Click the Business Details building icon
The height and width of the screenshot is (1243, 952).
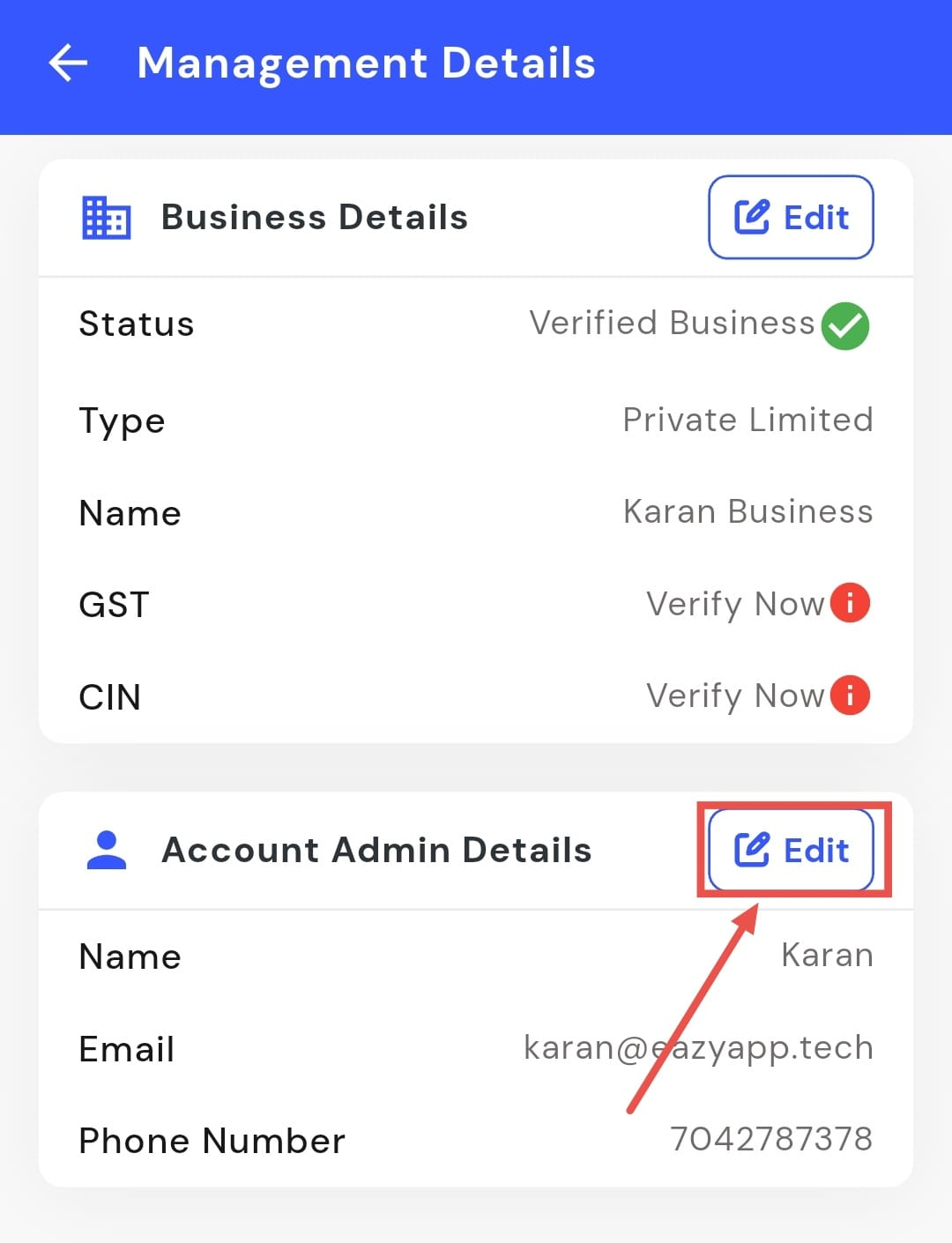[x=106, y=218]
